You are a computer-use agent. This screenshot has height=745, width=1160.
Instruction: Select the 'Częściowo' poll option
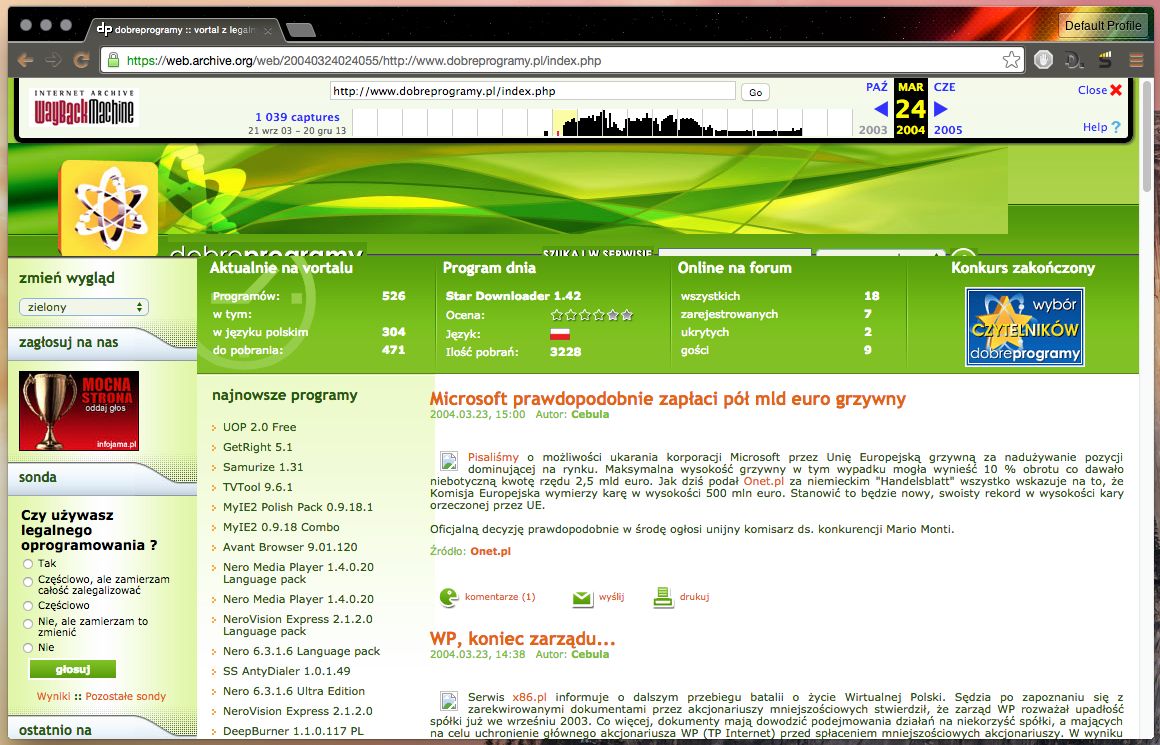pyautogui.click(x=28, y=605)
